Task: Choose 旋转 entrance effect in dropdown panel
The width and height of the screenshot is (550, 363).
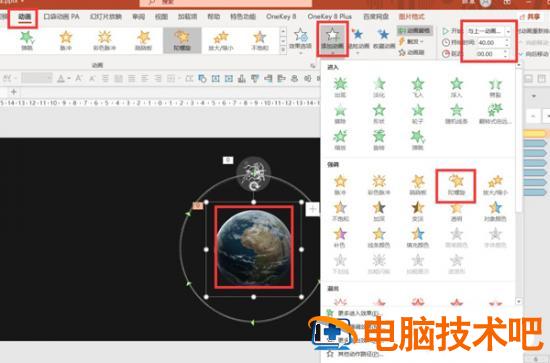Action: tap(379, 140)
